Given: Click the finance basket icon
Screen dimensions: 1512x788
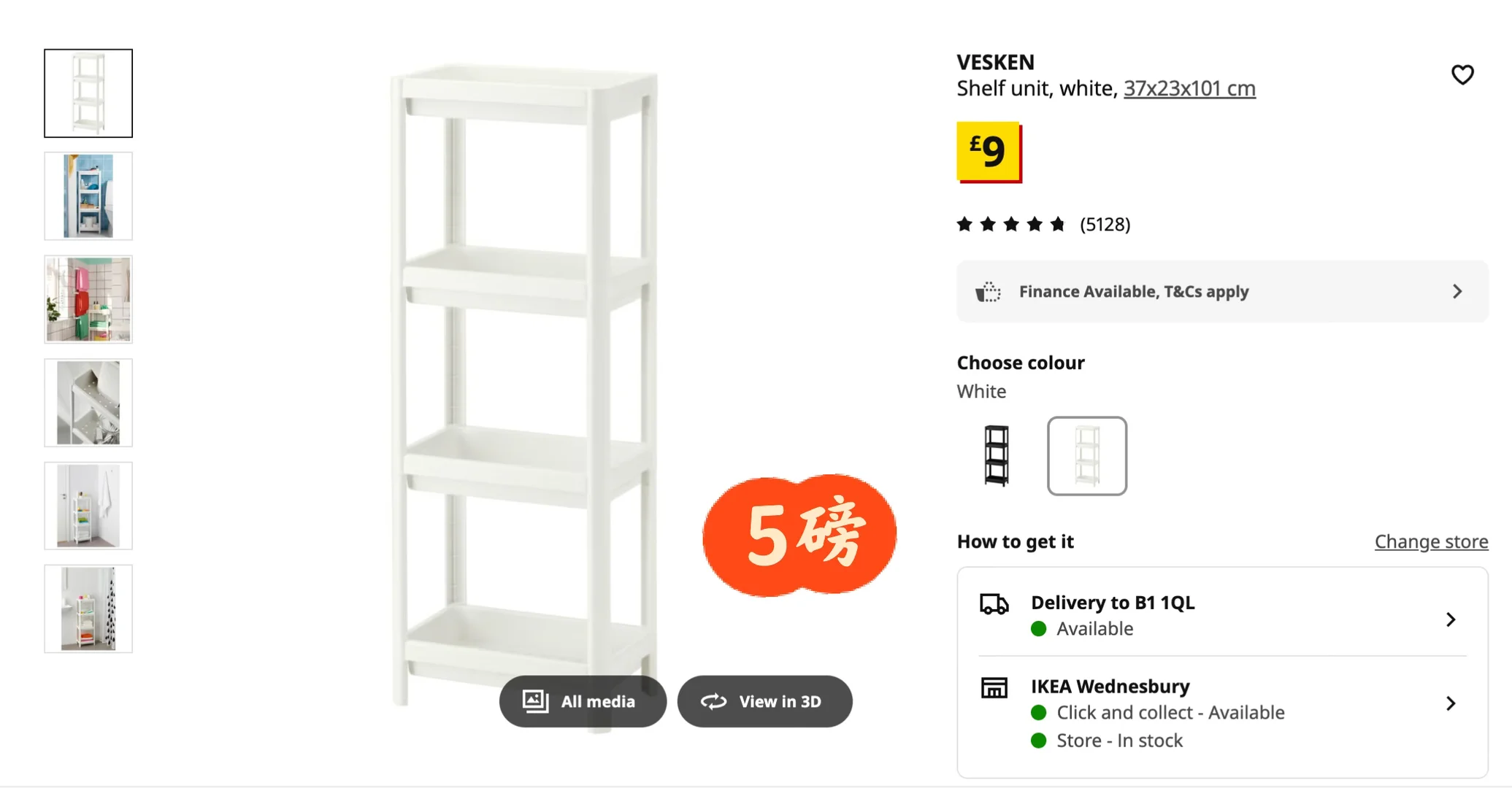Looking at the screenshot, I should (989, 291).
